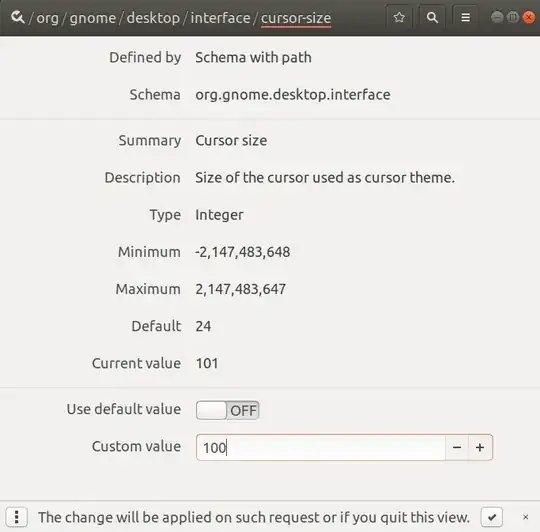Apply the change with the checkmark button
540x532 pixels.
(x=492, y=517)
